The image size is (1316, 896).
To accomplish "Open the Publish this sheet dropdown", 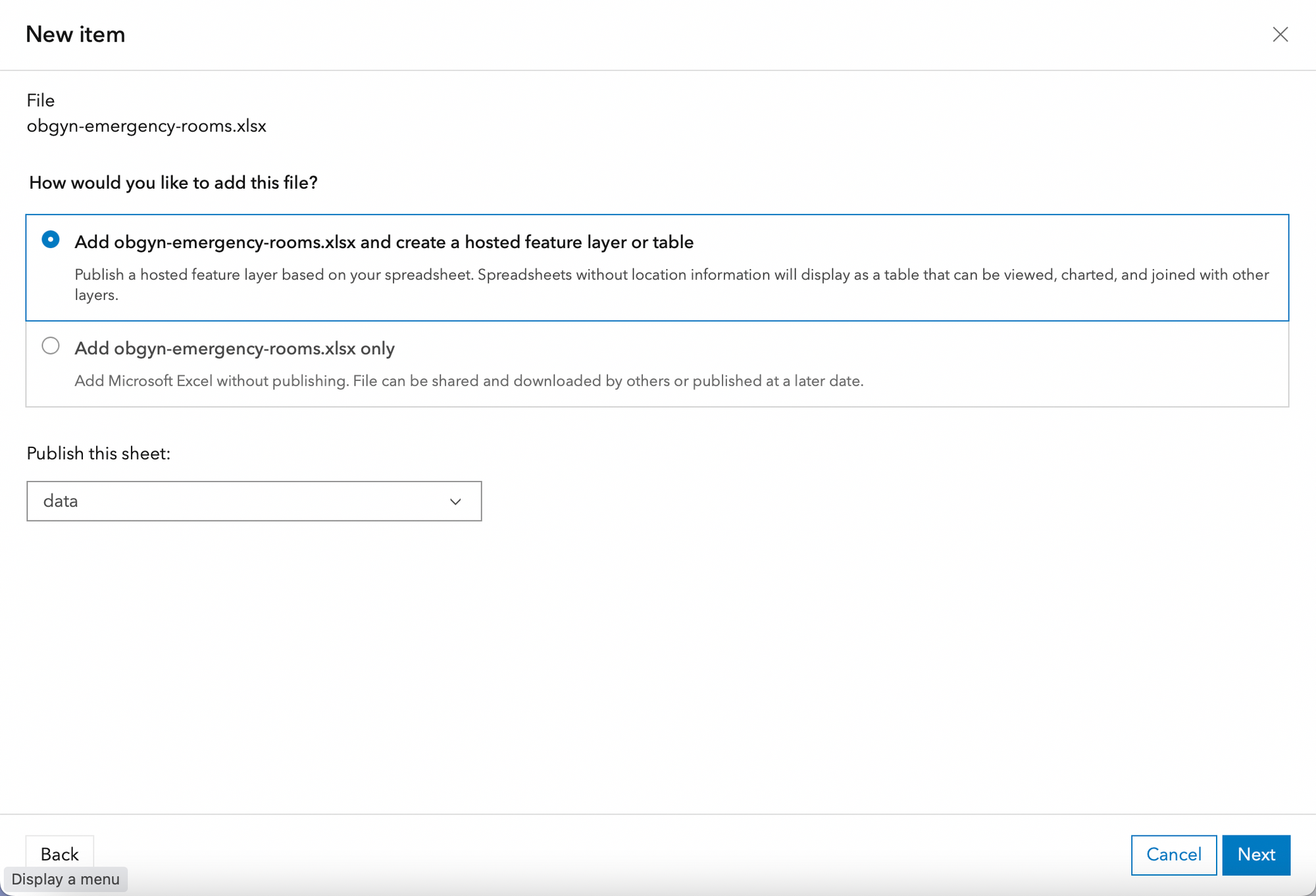I will 254,501.
